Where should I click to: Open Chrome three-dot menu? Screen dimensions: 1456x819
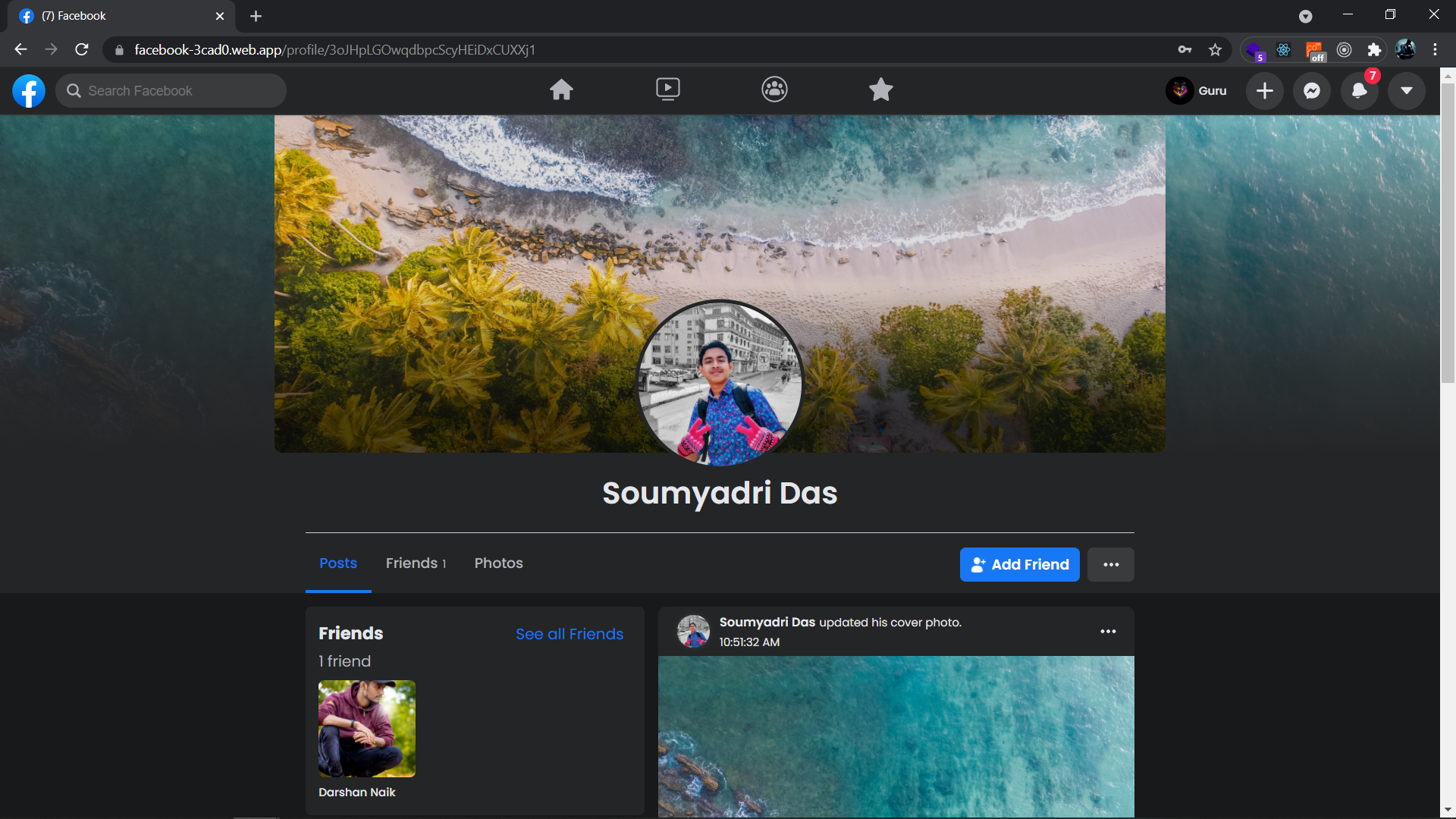click(x=1435, y=50)
